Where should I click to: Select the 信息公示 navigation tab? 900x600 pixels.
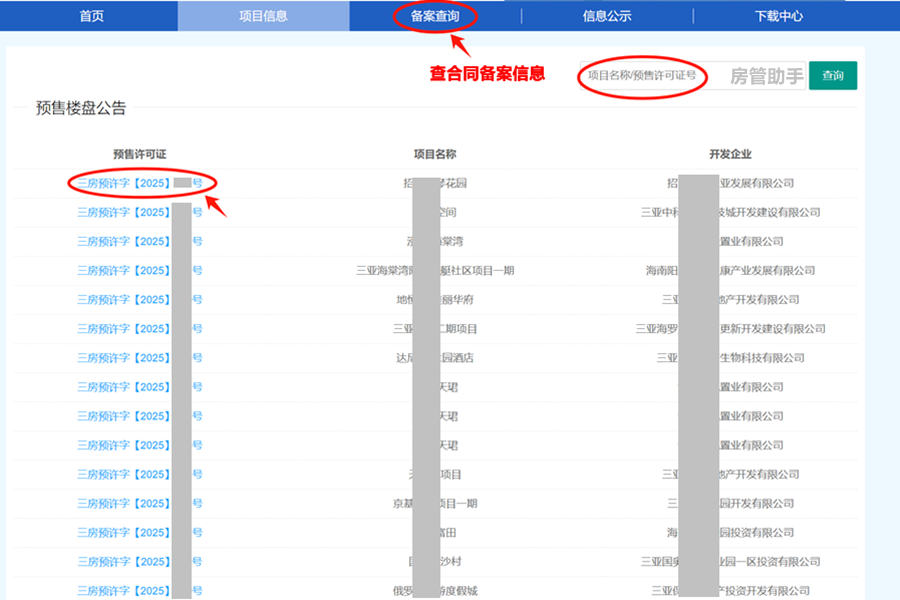pos(607,16)
